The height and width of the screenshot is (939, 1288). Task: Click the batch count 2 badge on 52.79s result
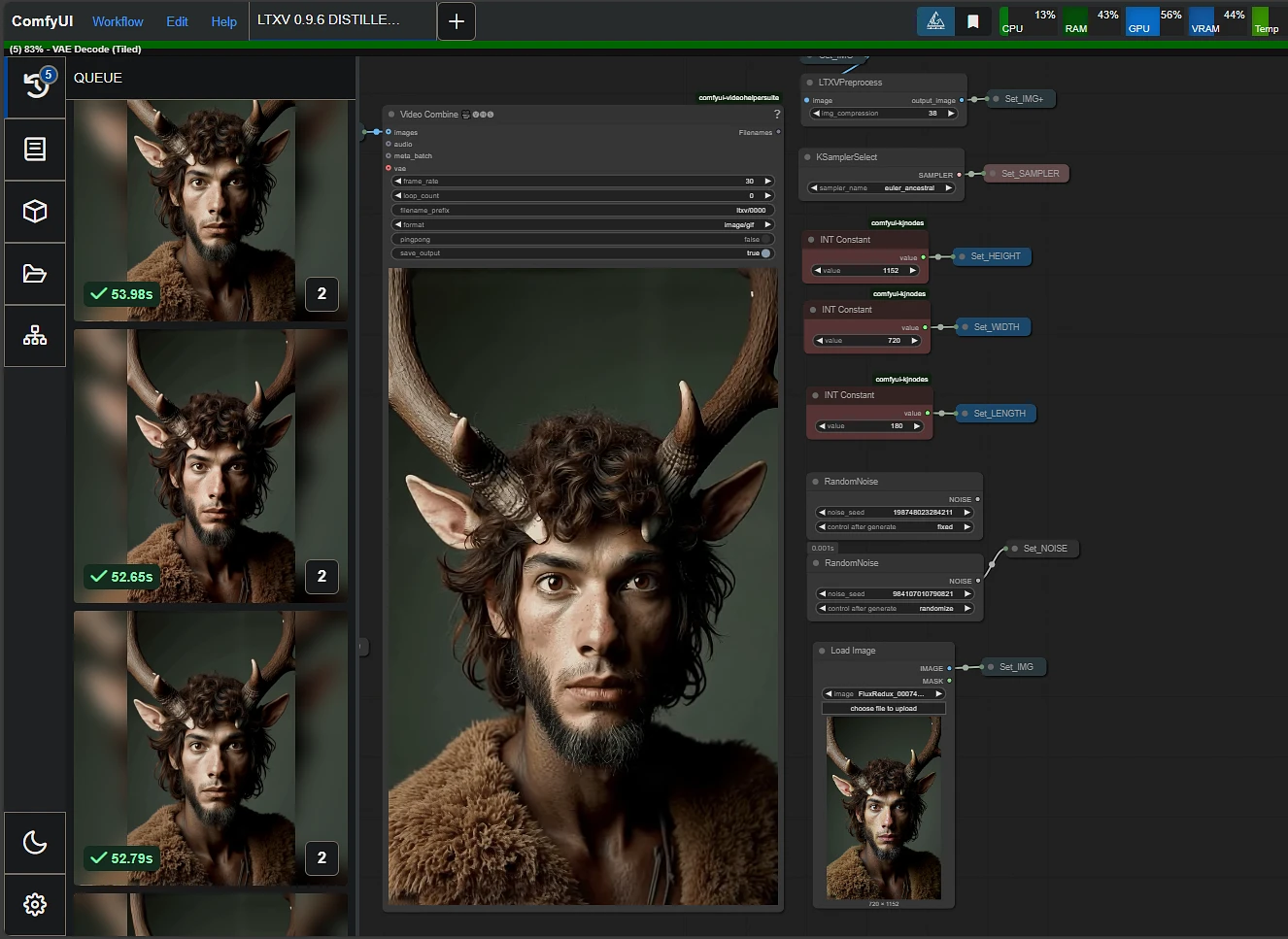click(322, 858)
